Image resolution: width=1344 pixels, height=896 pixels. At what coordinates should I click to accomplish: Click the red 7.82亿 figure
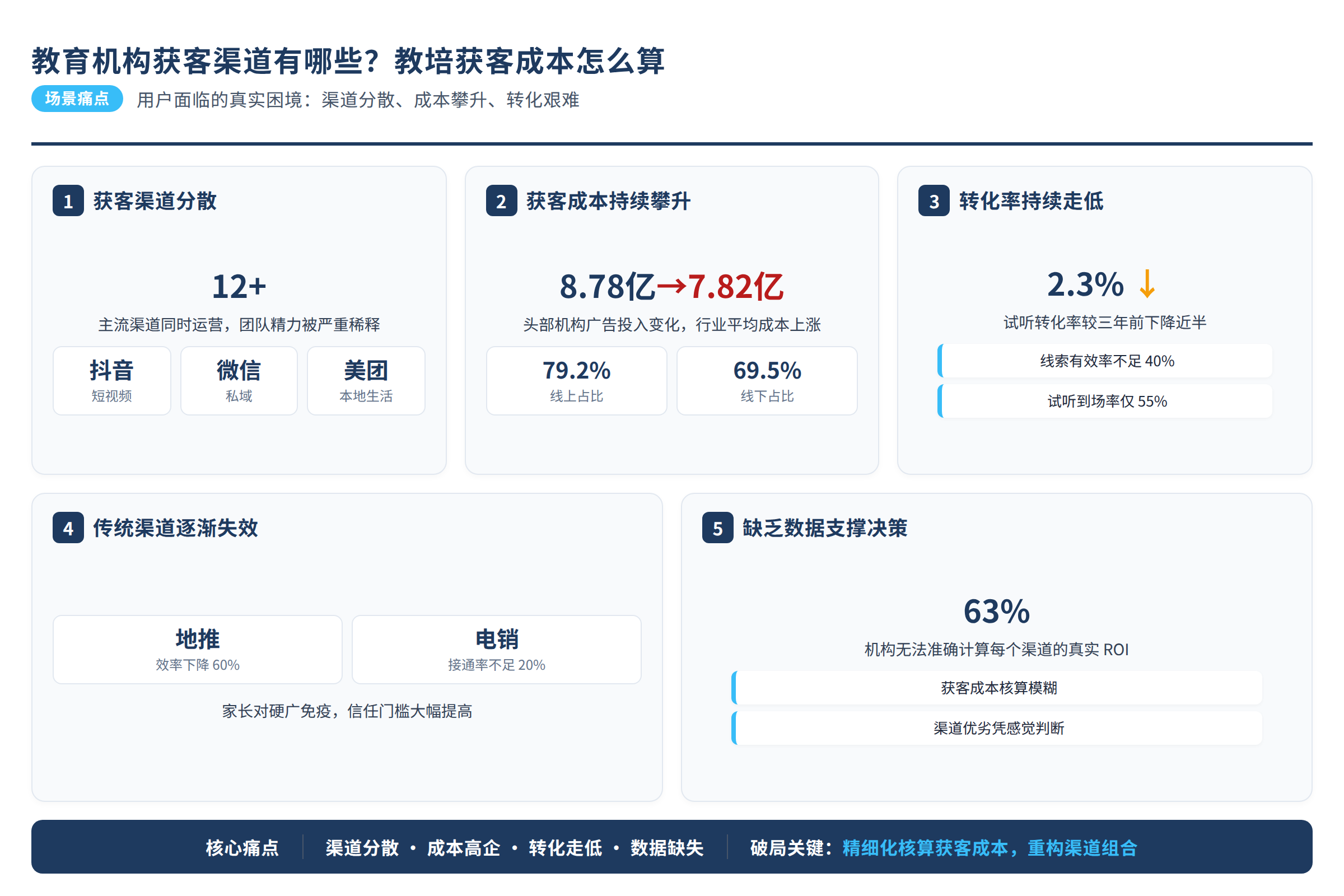pos(736,286)
